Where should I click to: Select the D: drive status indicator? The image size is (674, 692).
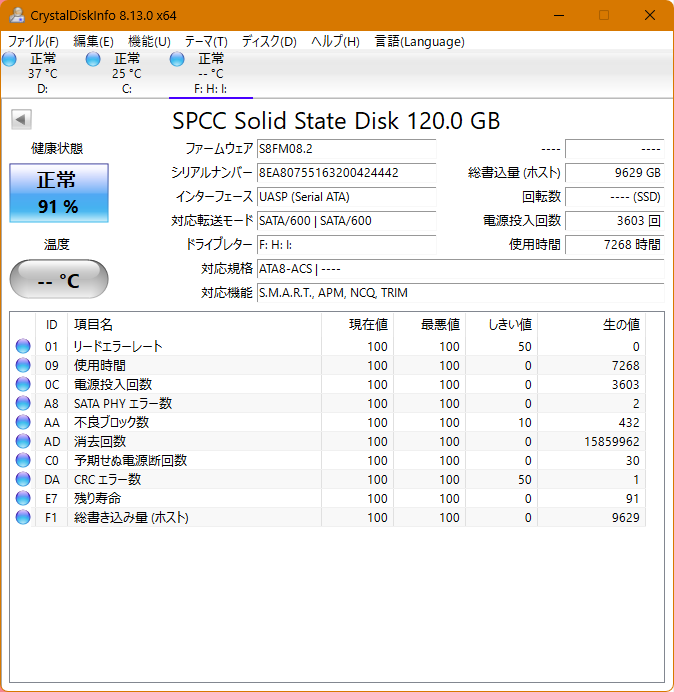pyautogui.click(x=9, y=59)
